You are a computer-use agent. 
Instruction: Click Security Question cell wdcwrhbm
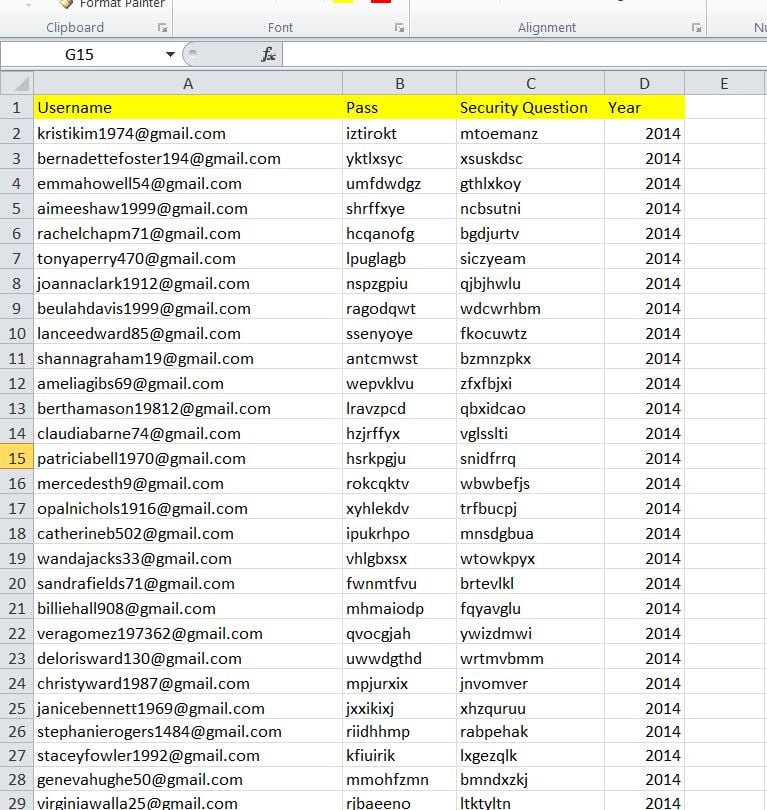pos(530,308)
